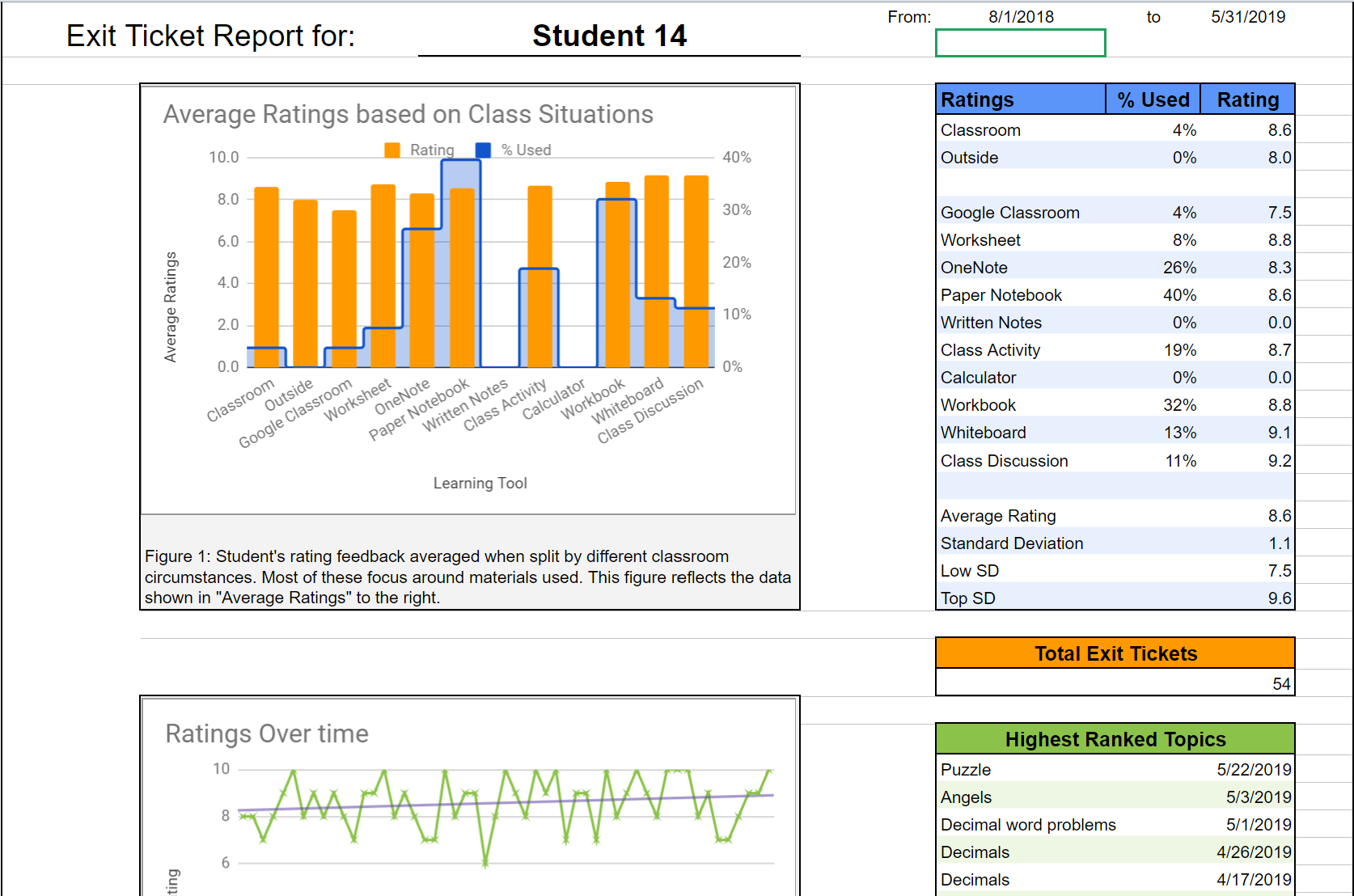Viewport: 1354px width, 896px height.
Task: Click the Standard Deviation value 1.1
Action: (1279, 543)
